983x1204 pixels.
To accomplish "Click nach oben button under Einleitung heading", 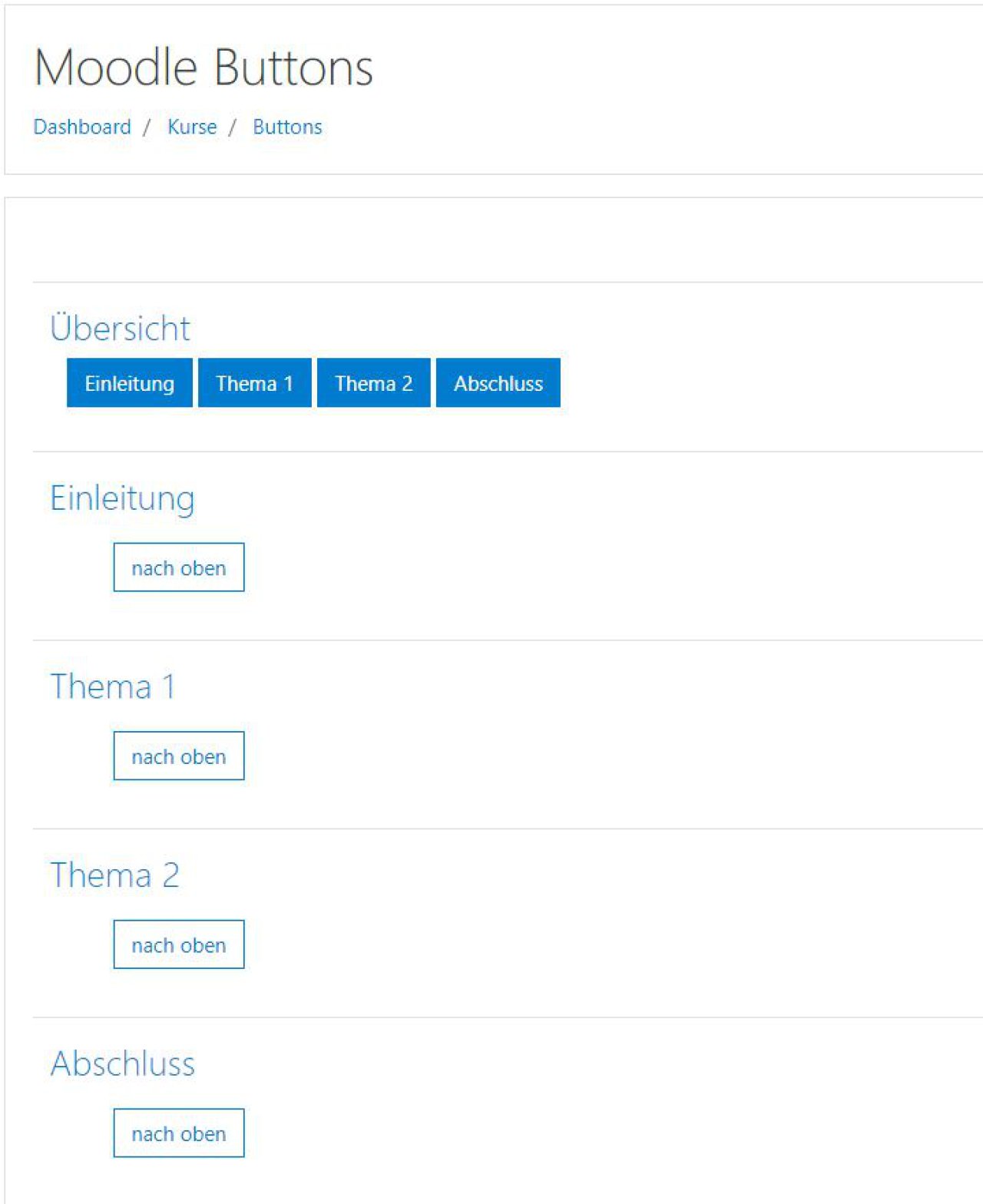I will point(179,567).
